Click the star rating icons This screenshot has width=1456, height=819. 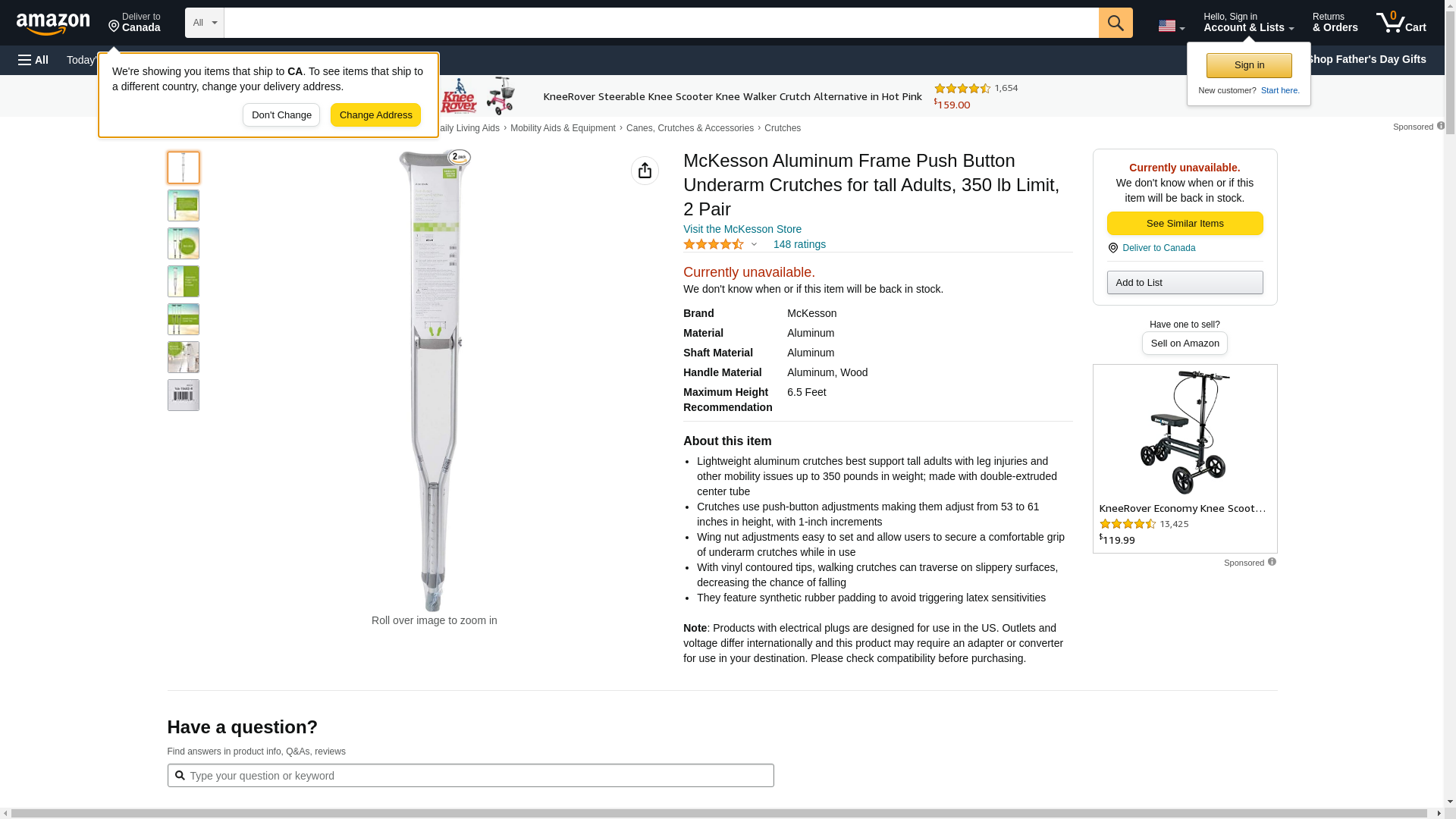714,244
